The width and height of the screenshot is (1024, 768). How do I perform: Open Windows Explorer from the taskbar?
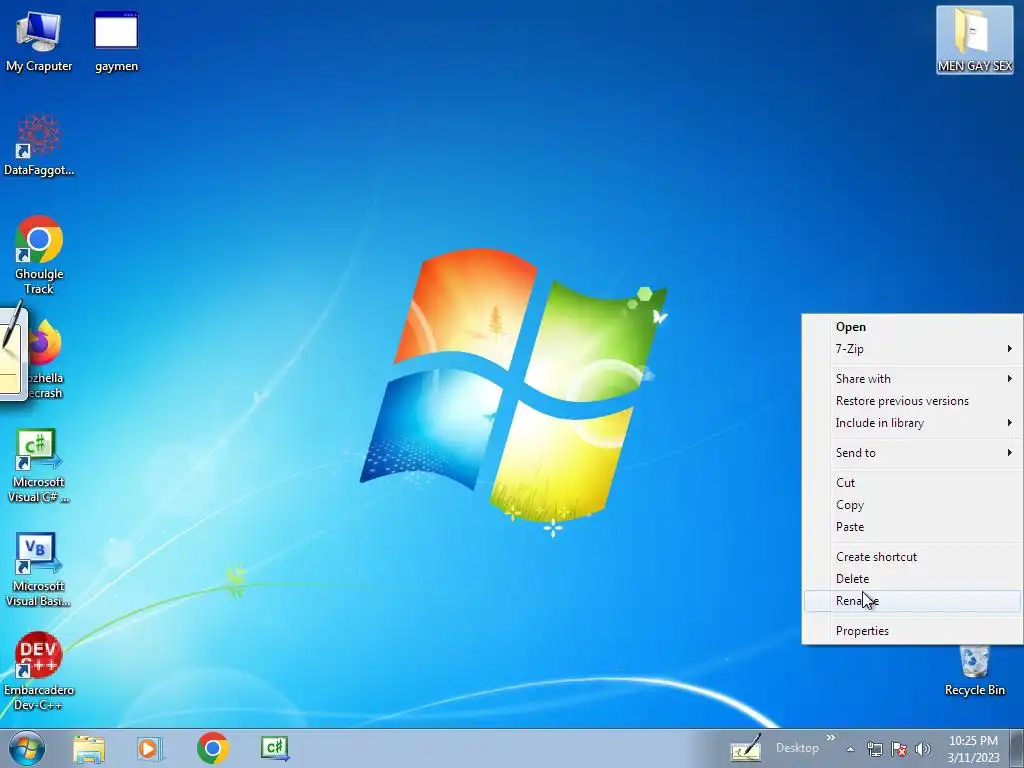89,748
